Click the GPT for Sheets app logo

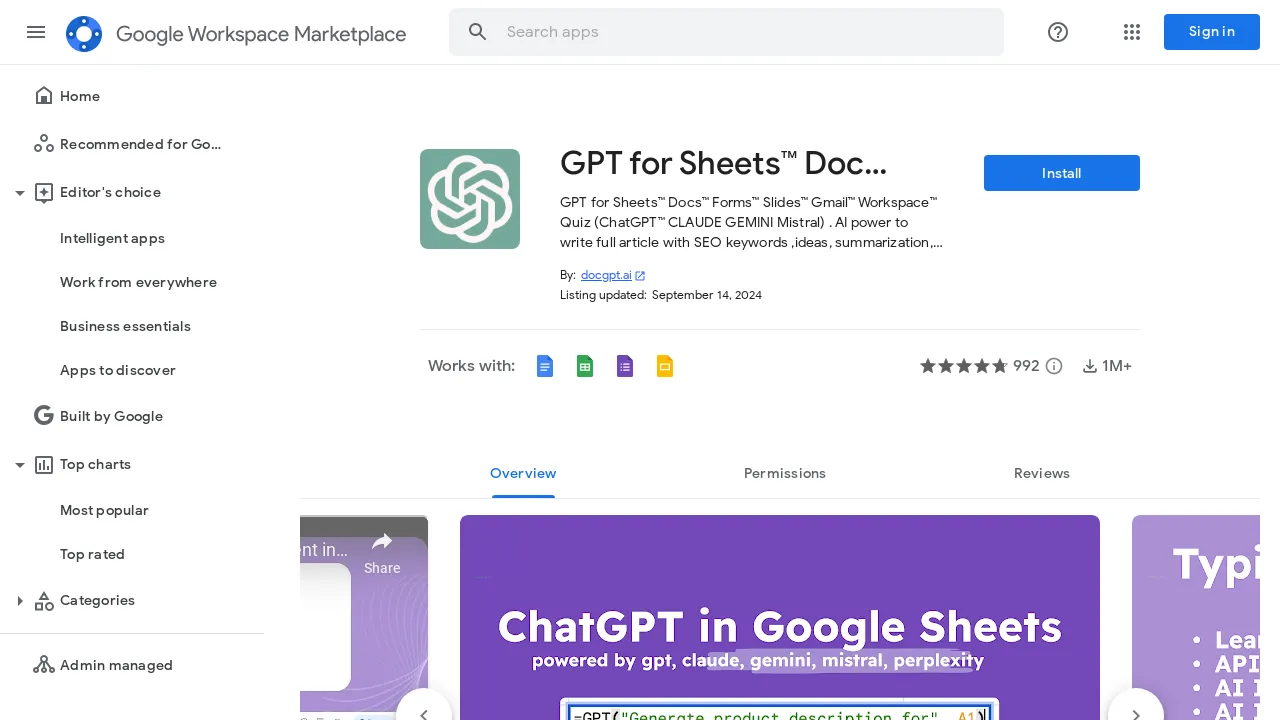coord(470,199)
